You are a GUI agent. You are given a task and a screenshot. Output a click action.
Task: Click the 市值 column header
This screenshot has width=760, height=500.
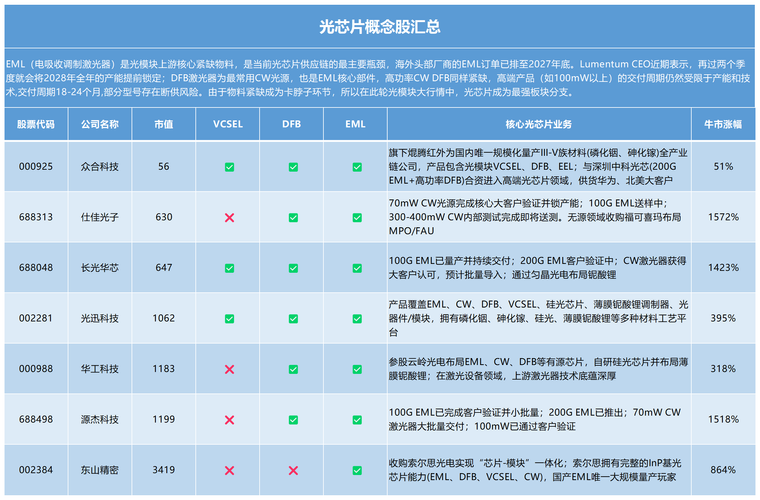164,125
